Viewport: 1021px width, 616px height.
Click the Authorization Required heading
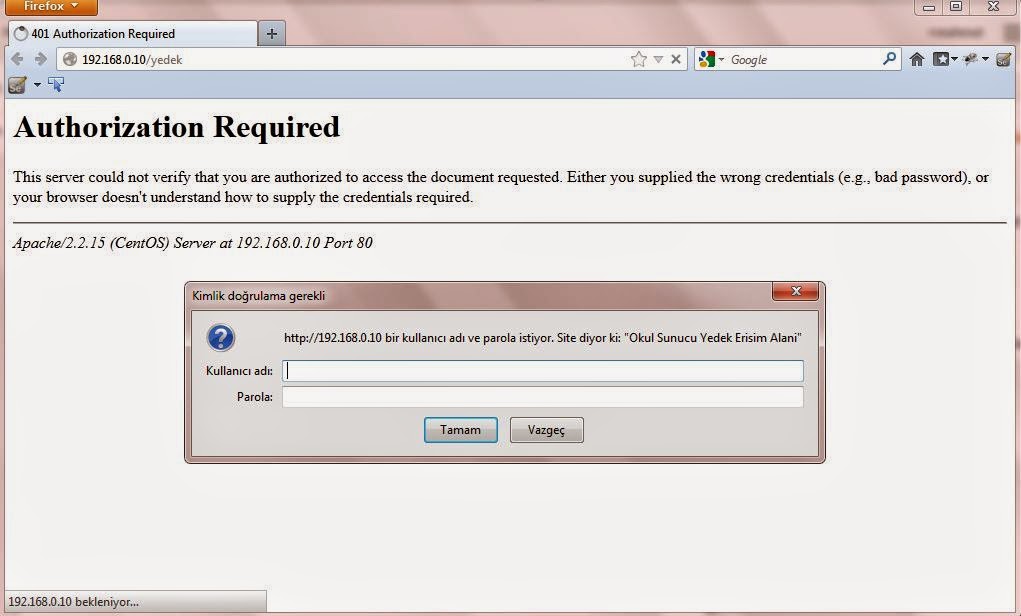coord(176,127)
